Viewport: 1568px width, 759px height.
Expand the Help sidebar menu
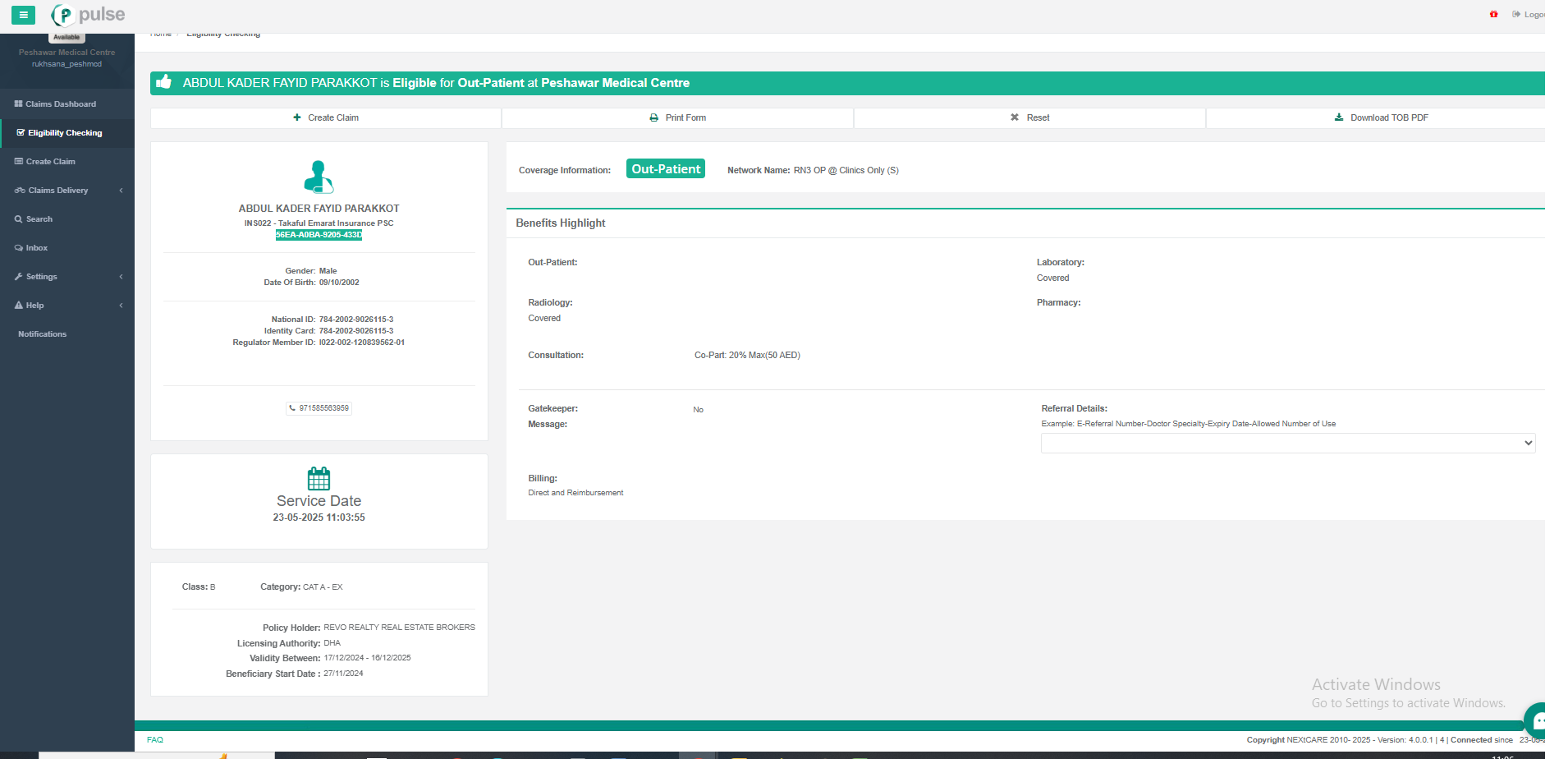(x=66, y=306)
